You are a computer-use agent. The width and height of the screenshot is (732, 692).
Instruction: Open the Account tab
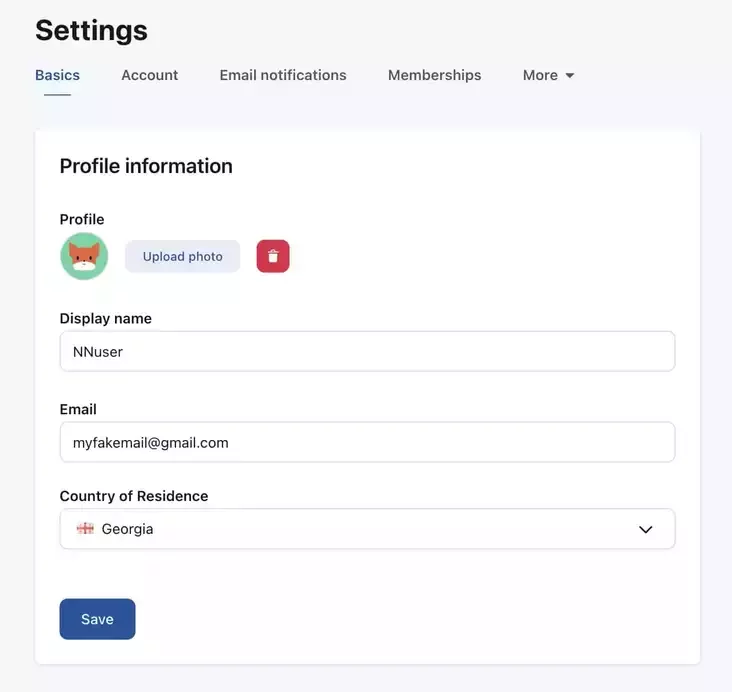150,75
